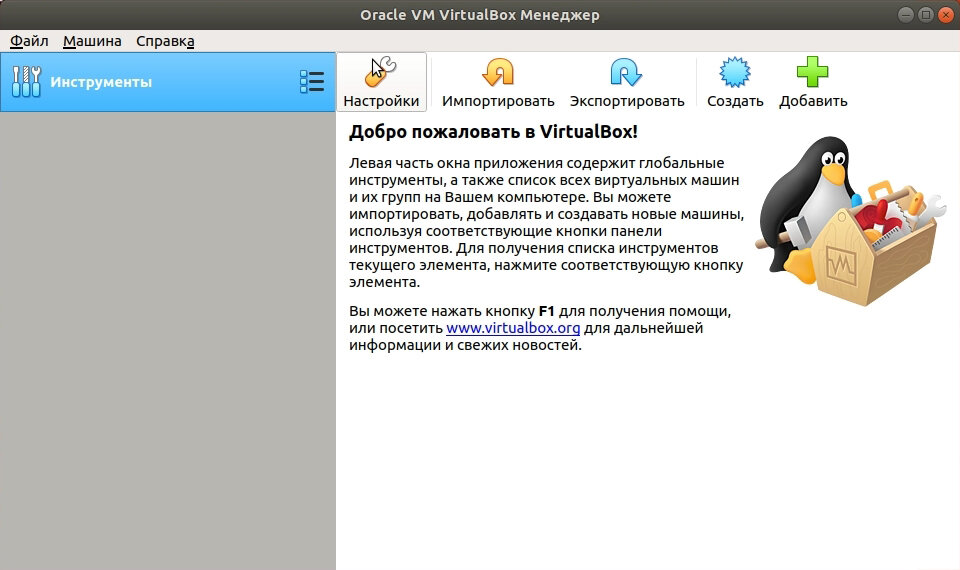960x570 pixels.
Task: Click the Инструменты tools icon in sidebar
Action: point(26,81)
